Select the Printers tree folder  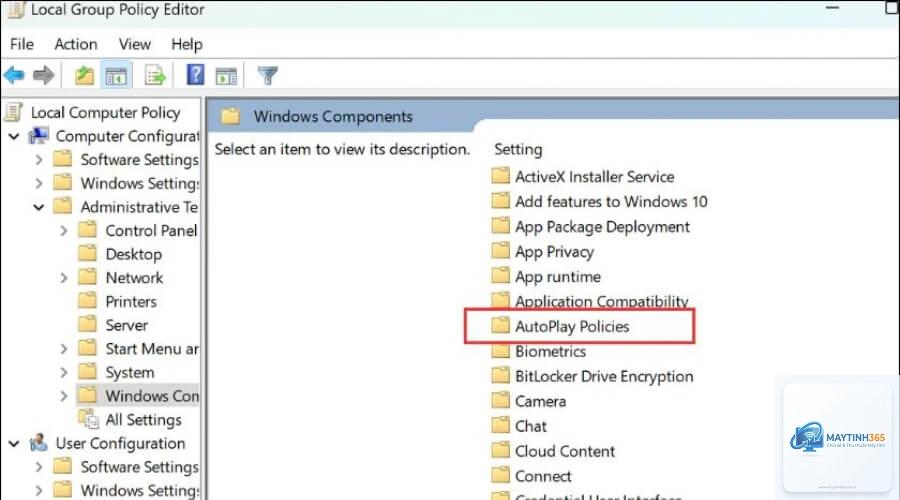click(131, 302)
